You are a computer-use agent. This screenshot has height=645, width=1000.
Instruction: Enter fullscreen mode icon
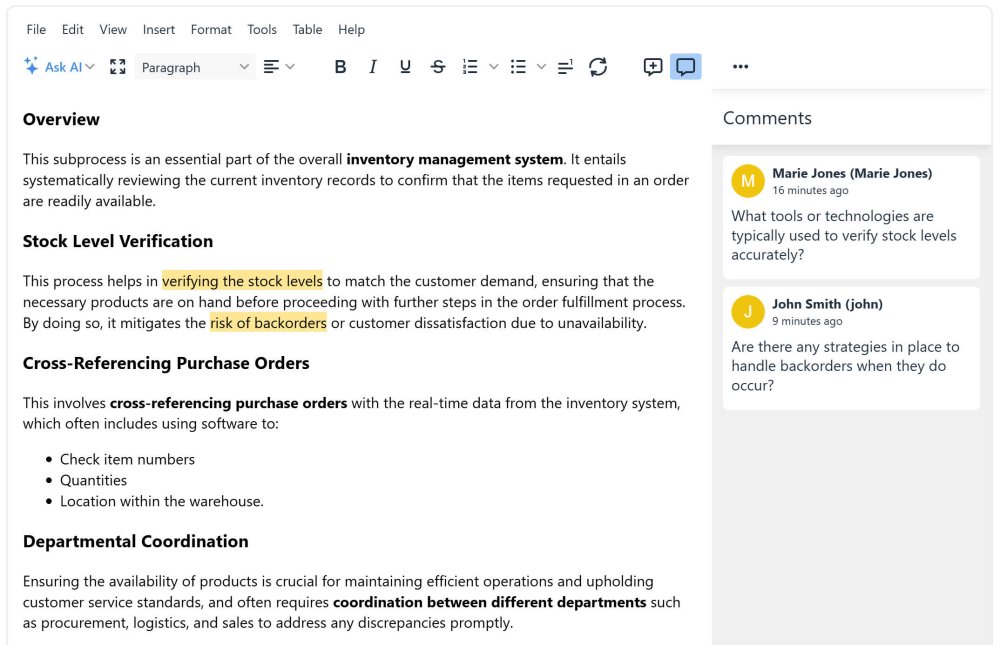117,67
